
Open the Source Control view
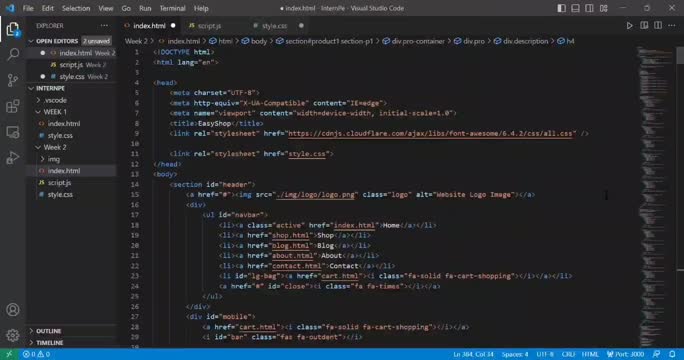(13, 80)
